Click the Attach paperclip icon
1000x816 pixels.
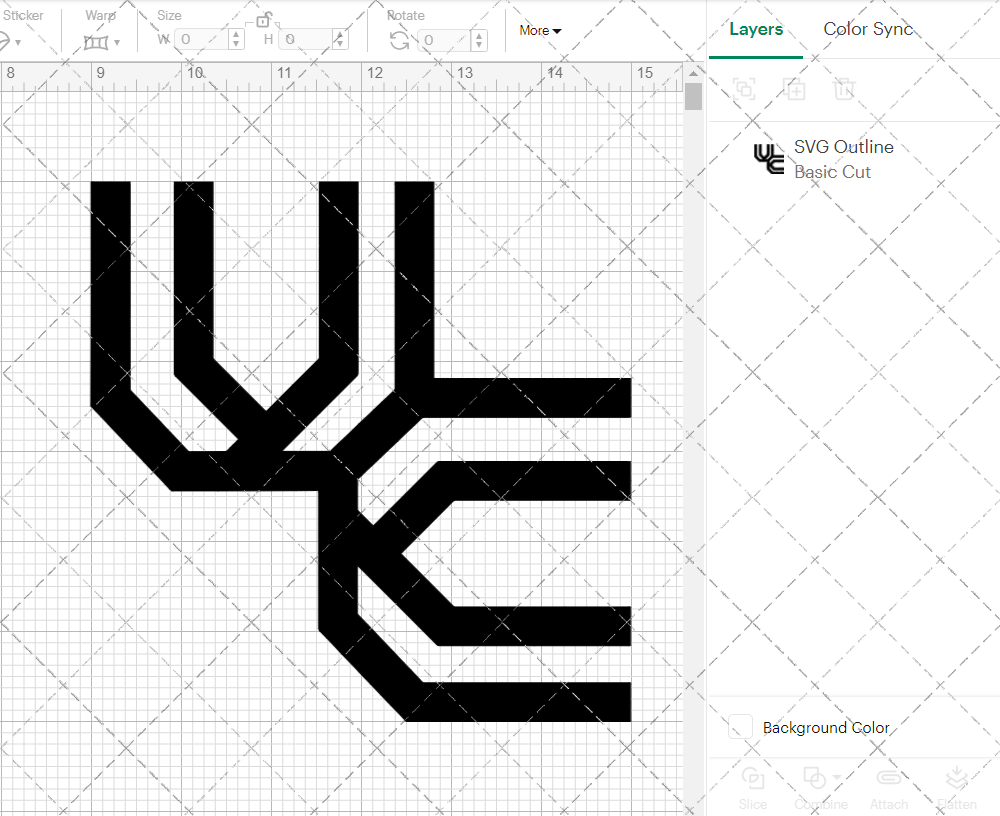[x=888, y=780]
